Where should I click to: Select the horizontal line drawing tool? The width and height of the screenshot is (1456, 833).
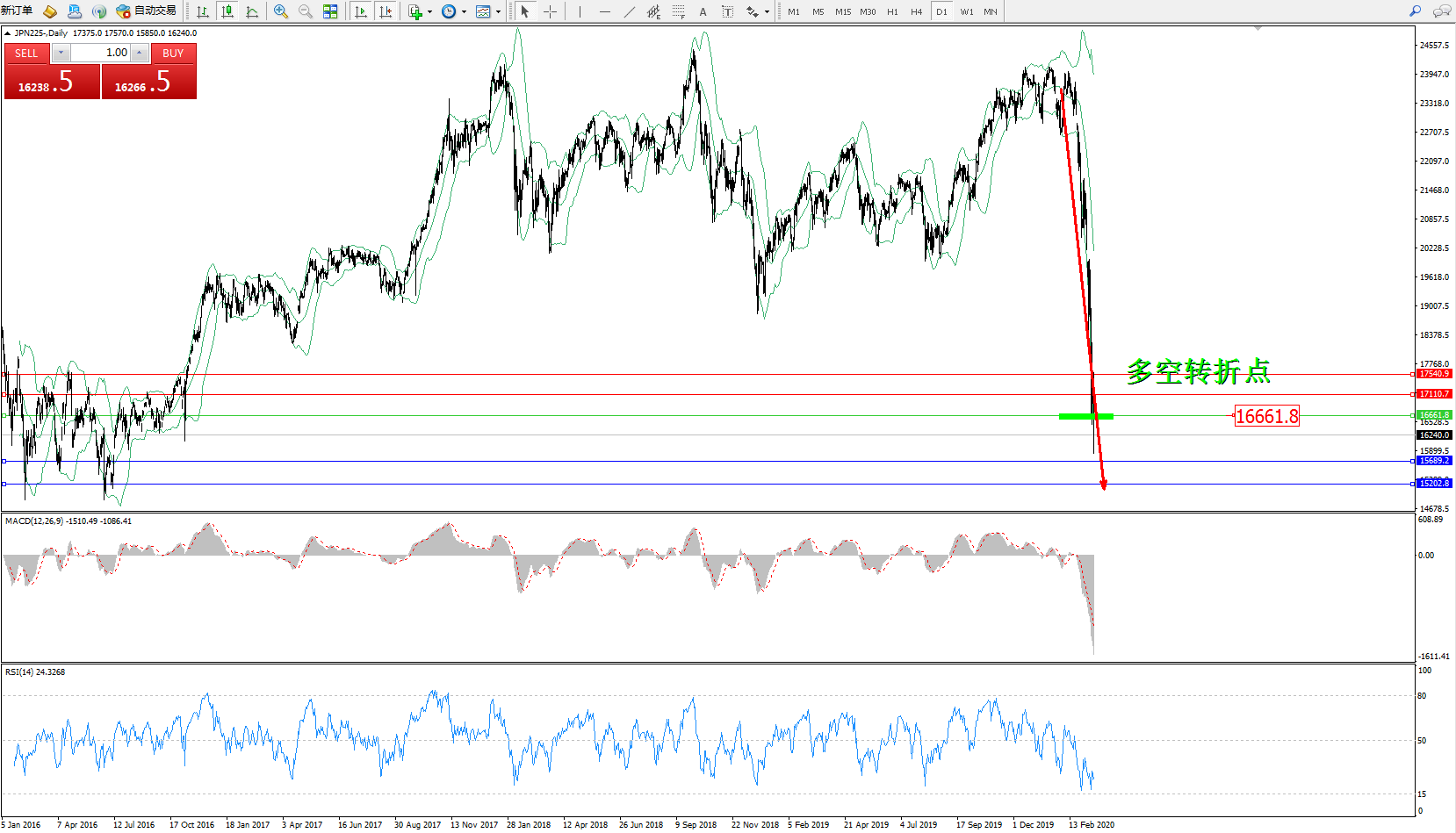604,11
